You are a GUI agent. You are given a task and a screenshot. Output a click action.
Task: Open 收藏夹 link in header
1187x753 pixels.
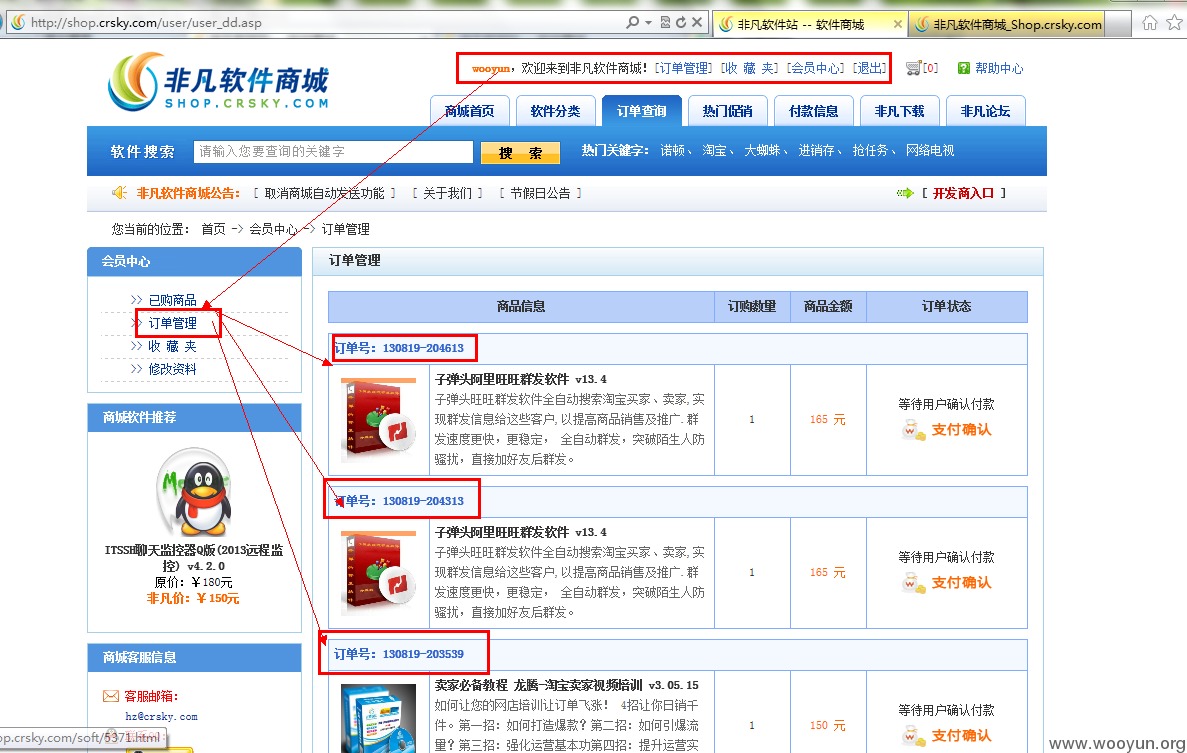click(x=749, y=68)
